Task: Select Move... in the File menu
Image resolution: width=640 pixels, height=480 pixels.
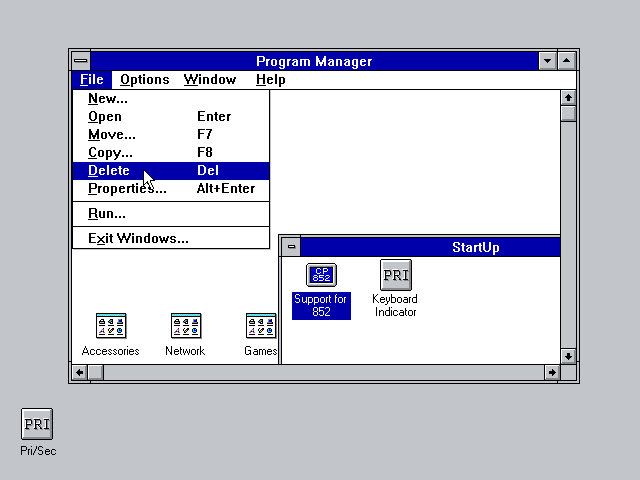Action: click(171, 135)
